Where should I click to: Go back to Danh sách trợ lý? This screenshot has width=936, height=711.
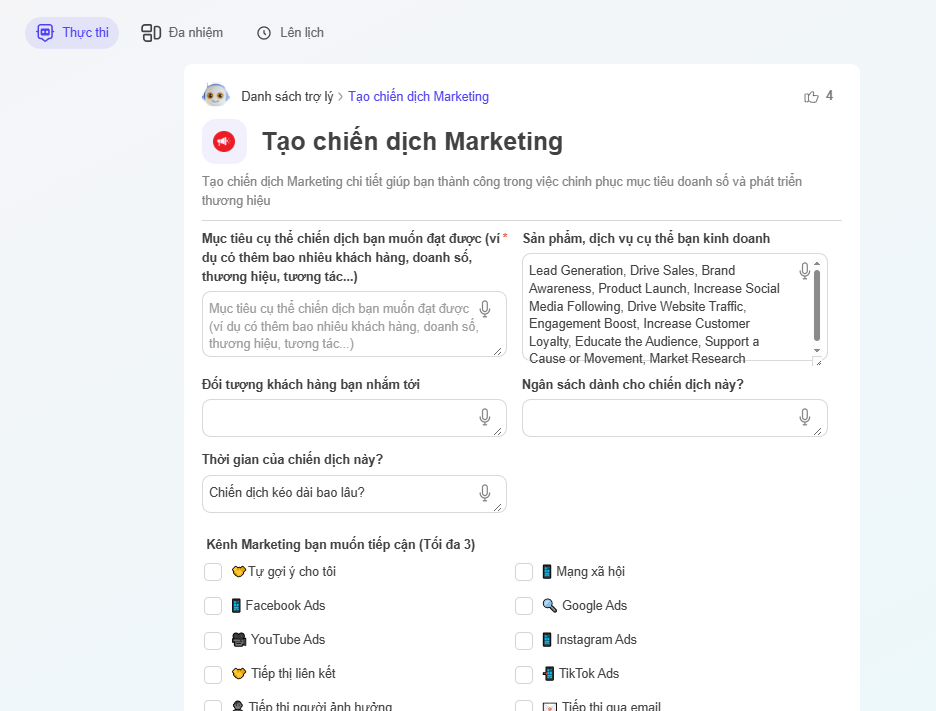point(287,97)
